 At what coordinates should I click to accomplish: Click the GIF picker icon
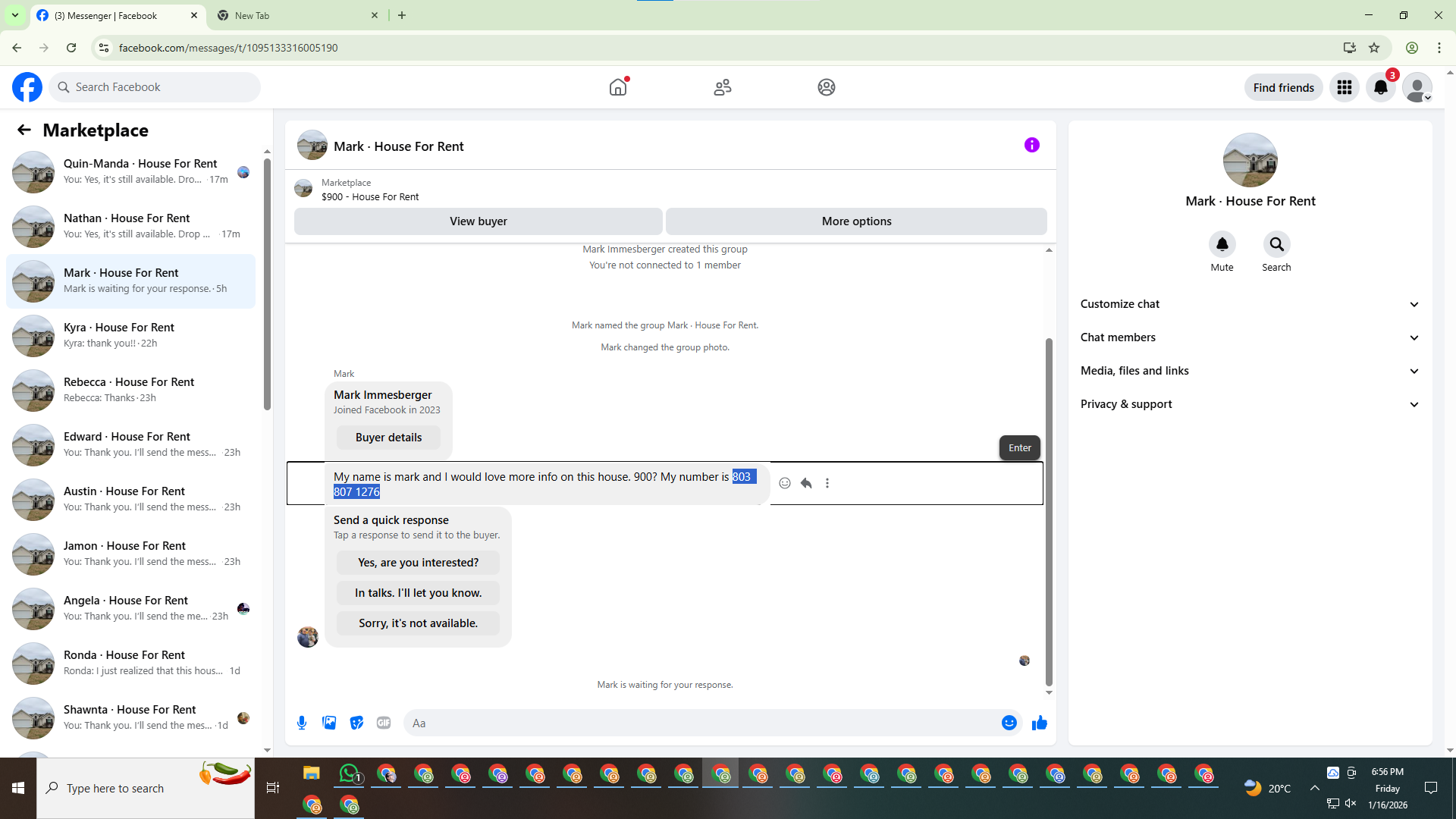384,723
